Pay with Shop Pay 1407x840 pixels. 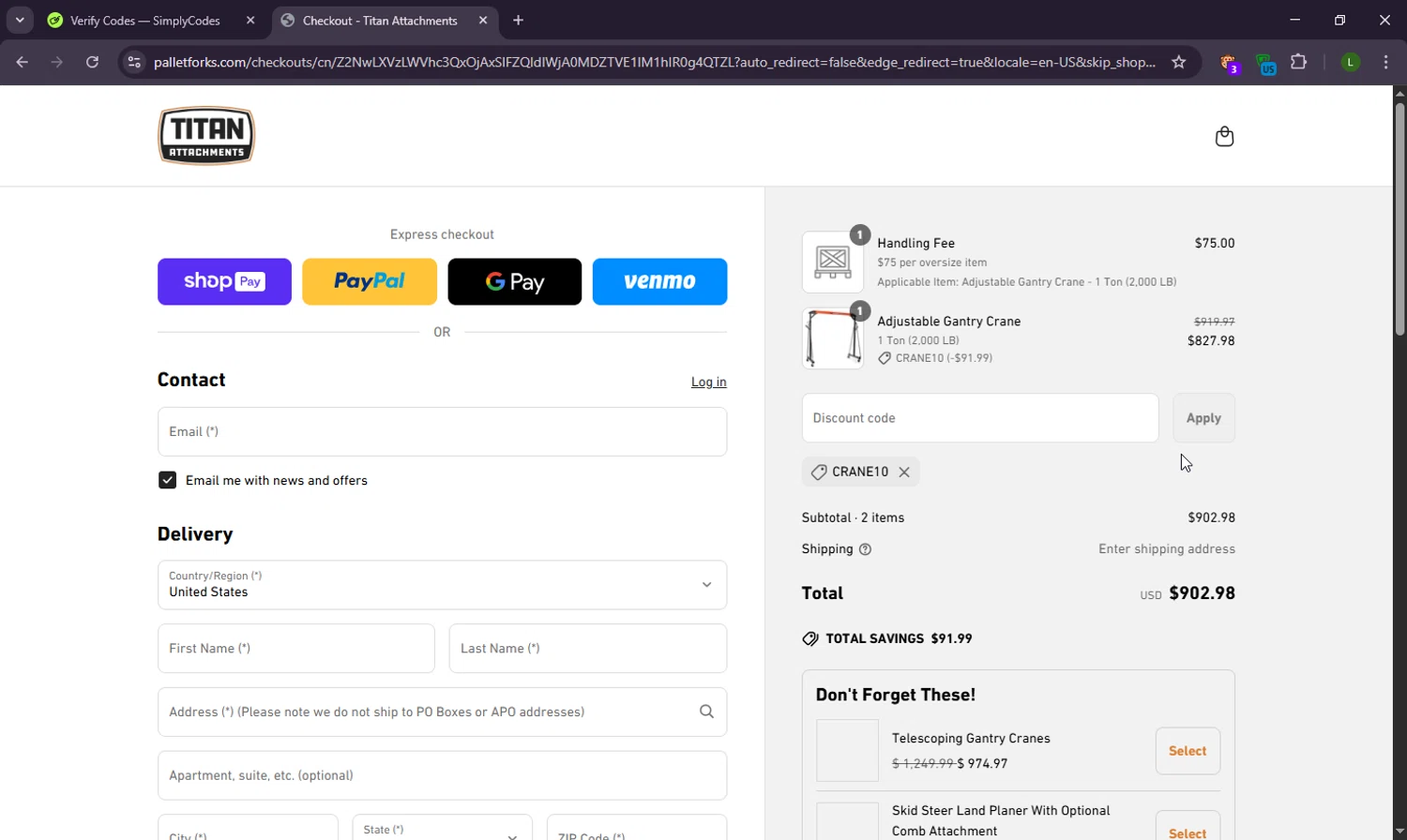pyautogui.click(x=224, y=281)
